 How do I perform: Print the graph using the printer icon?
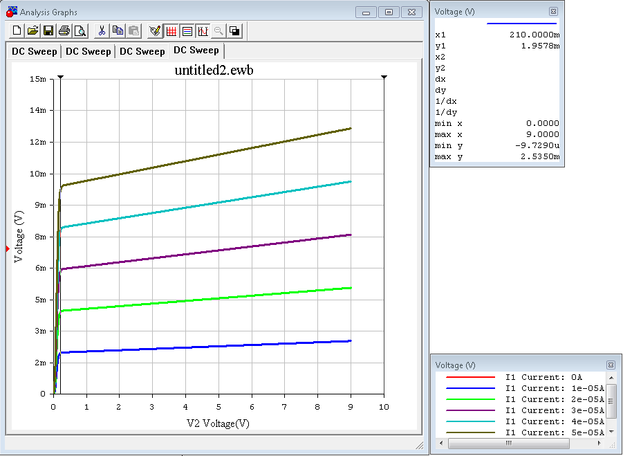pyautogui.click(x=62, y=31)
